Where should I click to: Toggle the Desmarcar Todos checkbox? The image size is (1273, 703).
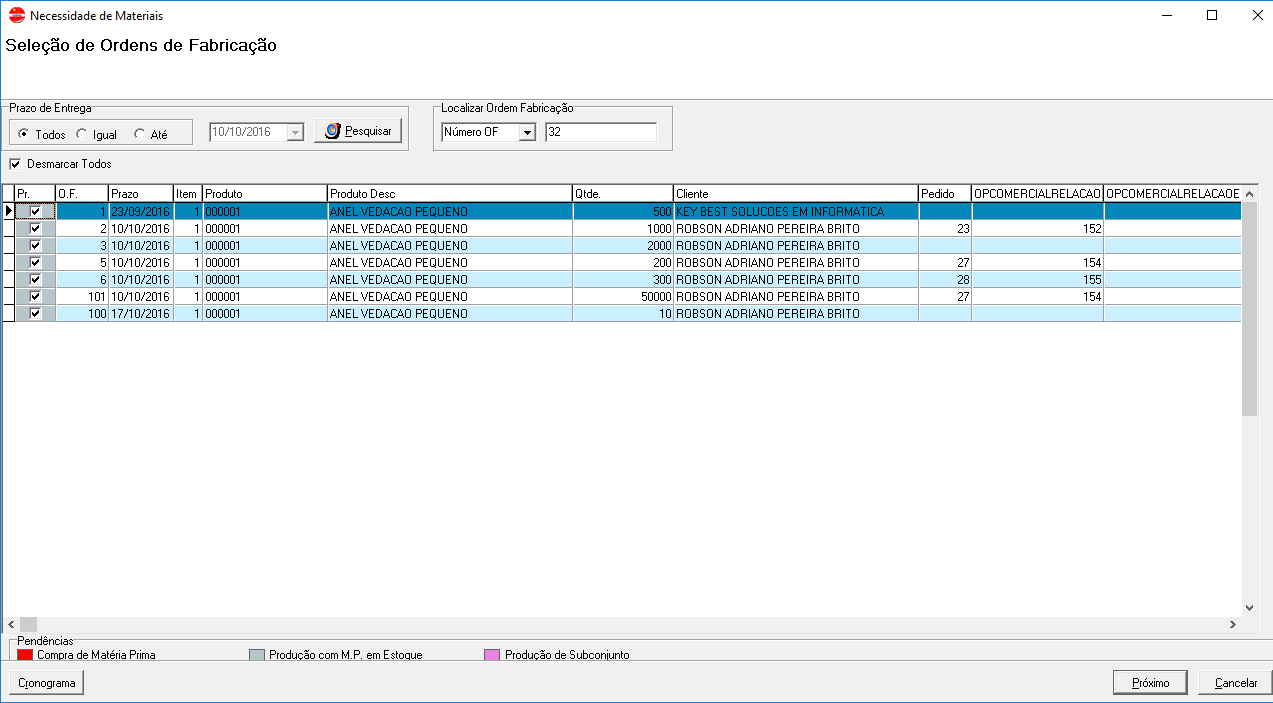15,164
